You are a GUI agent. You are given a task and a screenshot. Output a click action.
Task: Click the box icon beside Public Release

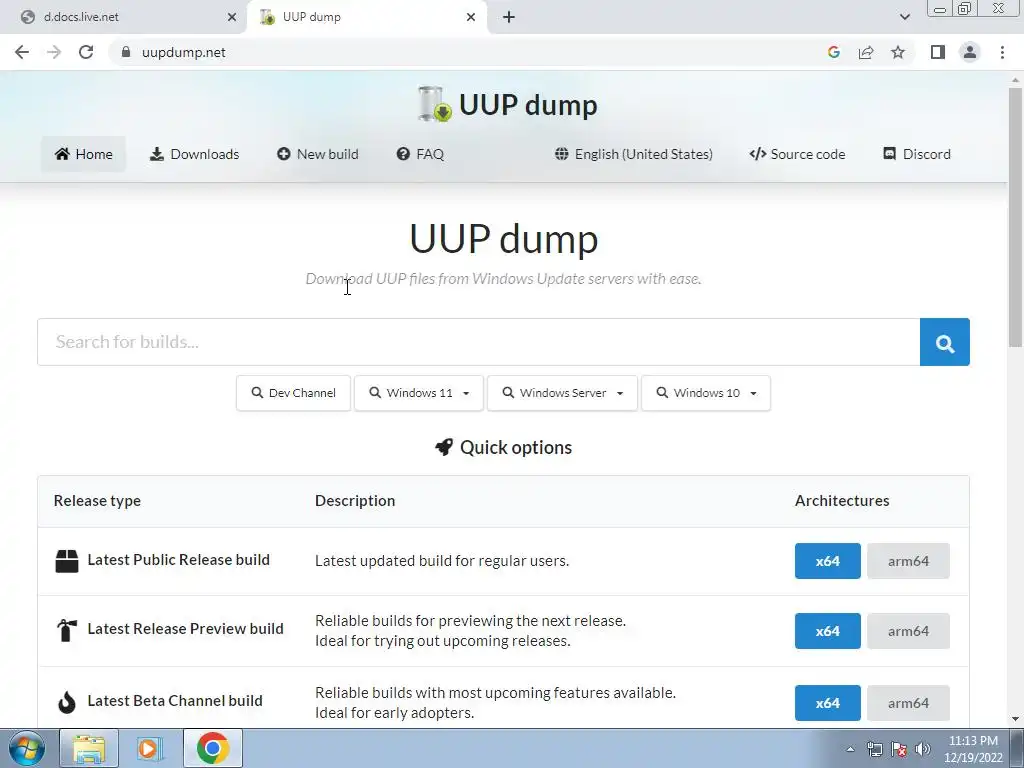pos(67,561)
